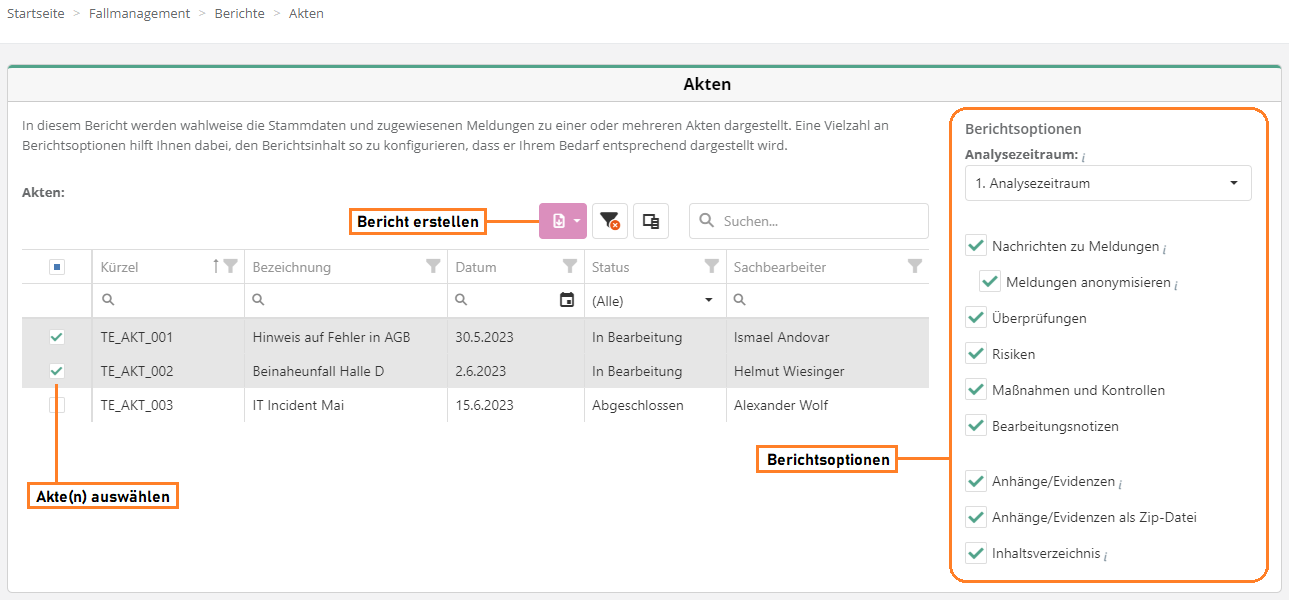Screen dimensions: 1289x600
Task: Select the checkbox for TE_AKT_003 row
Action: tap(57, 405)
